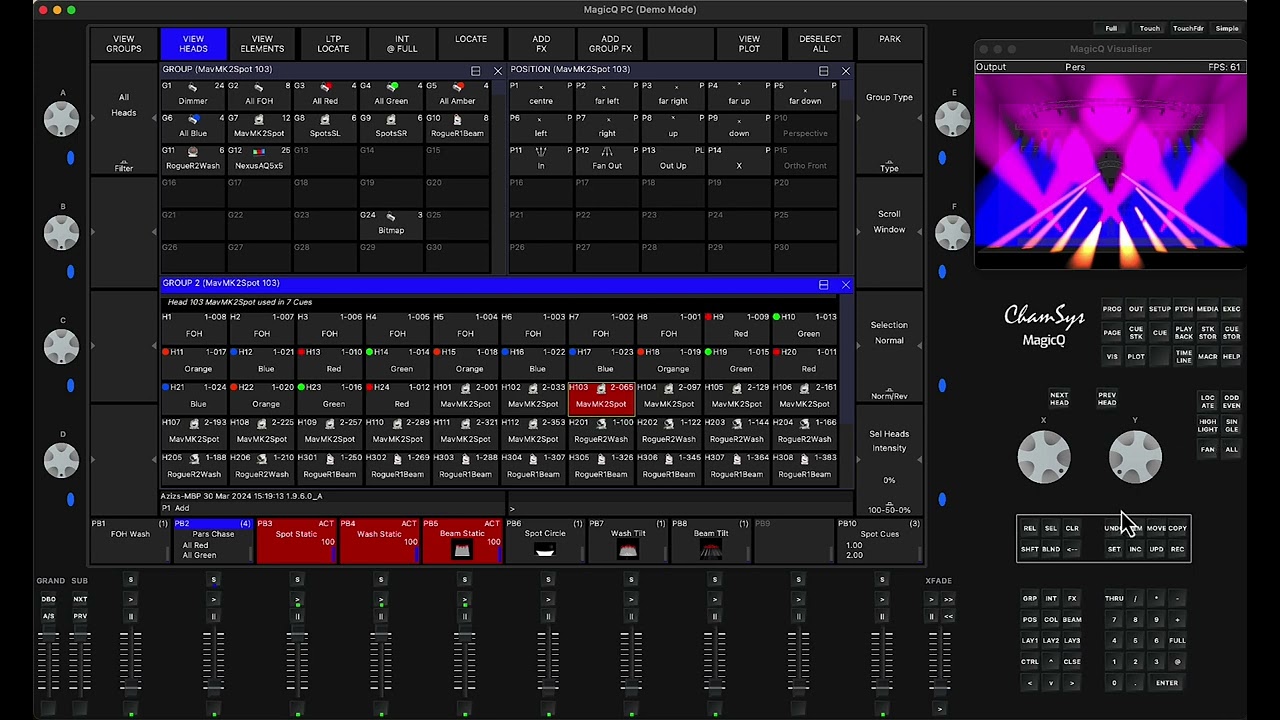Image resolution: width=1280 pixels, height=720 pixels.
Task: Select the All Green group G4
Action: click(x=391, y=94)
